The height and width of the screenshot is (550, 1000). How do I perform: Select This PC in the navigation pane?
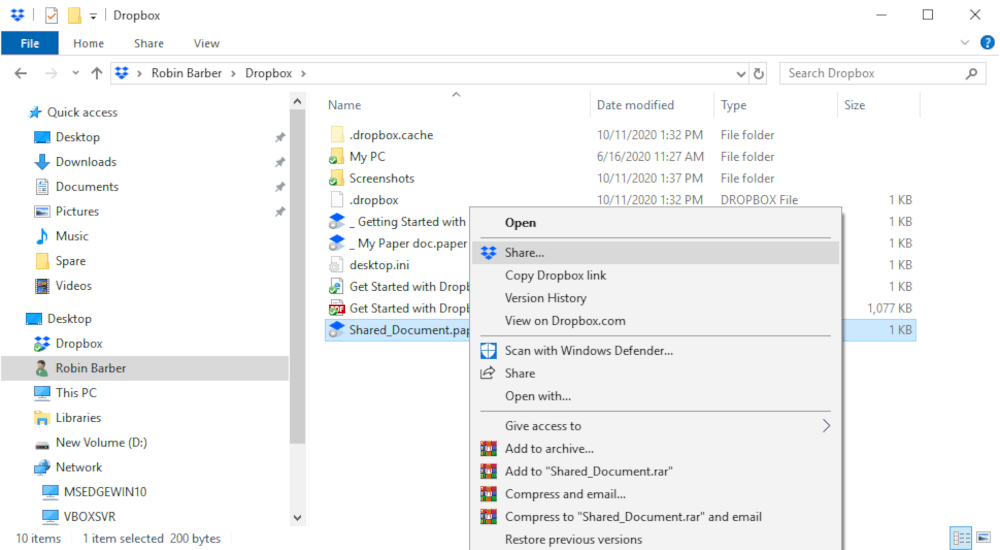click(x=76, y=393)
